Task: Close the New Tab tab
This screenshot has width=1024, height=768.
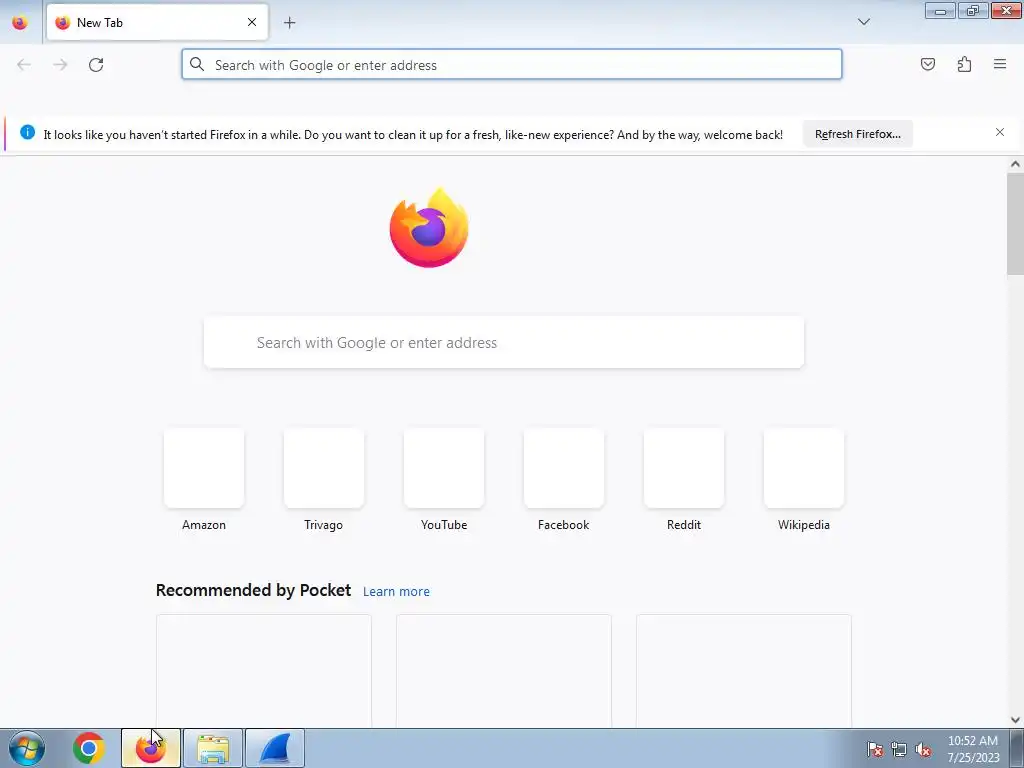Action: click(251, 22)
